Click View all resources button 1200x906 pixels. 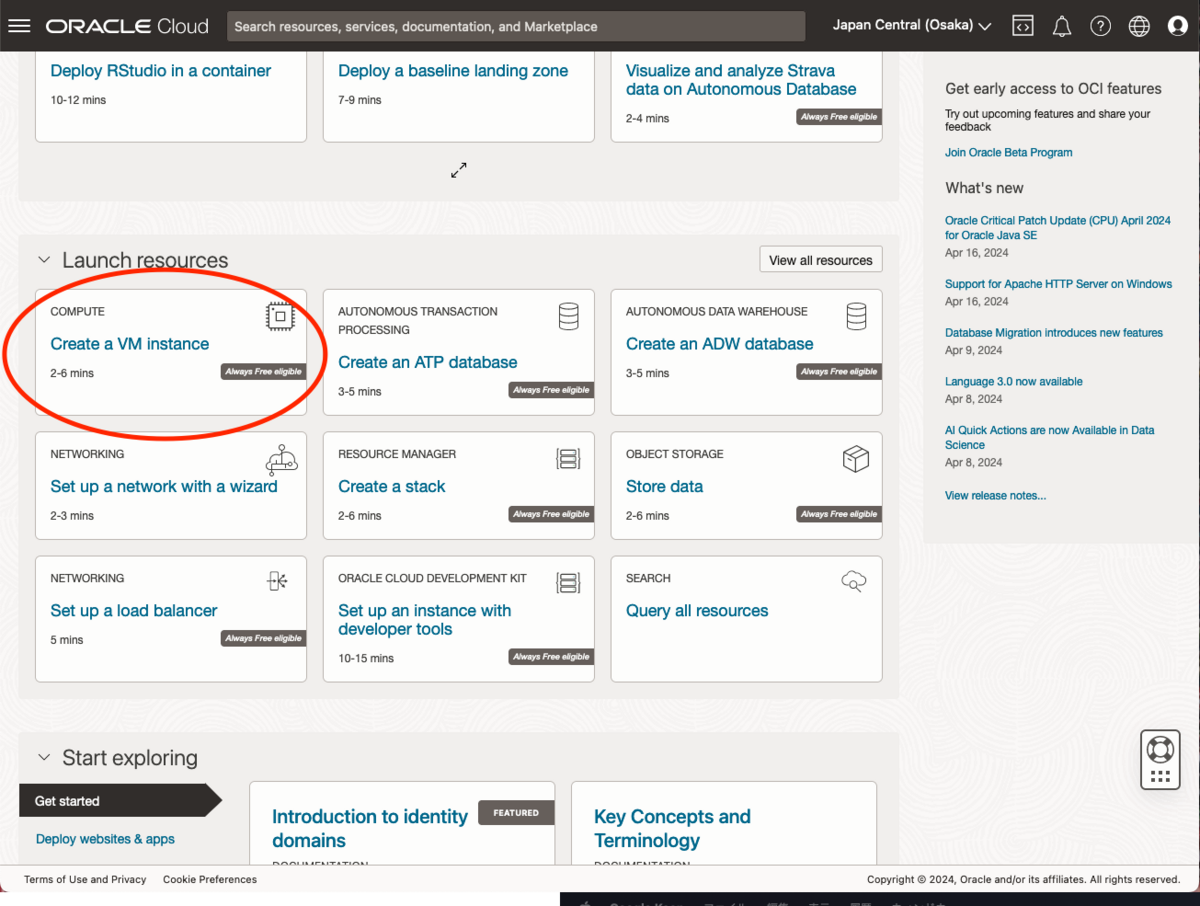tap(821, 260)
